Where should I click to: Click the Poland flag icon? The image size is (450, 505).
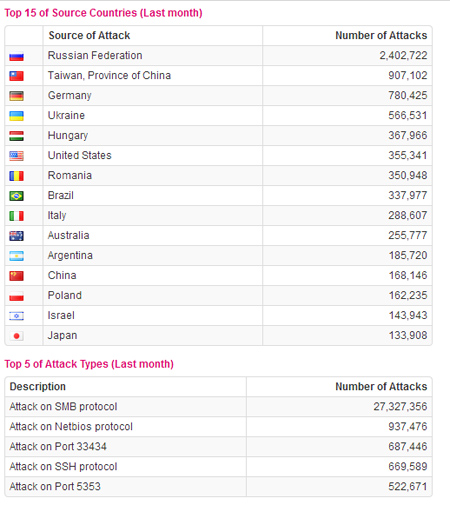click(16, 296)
